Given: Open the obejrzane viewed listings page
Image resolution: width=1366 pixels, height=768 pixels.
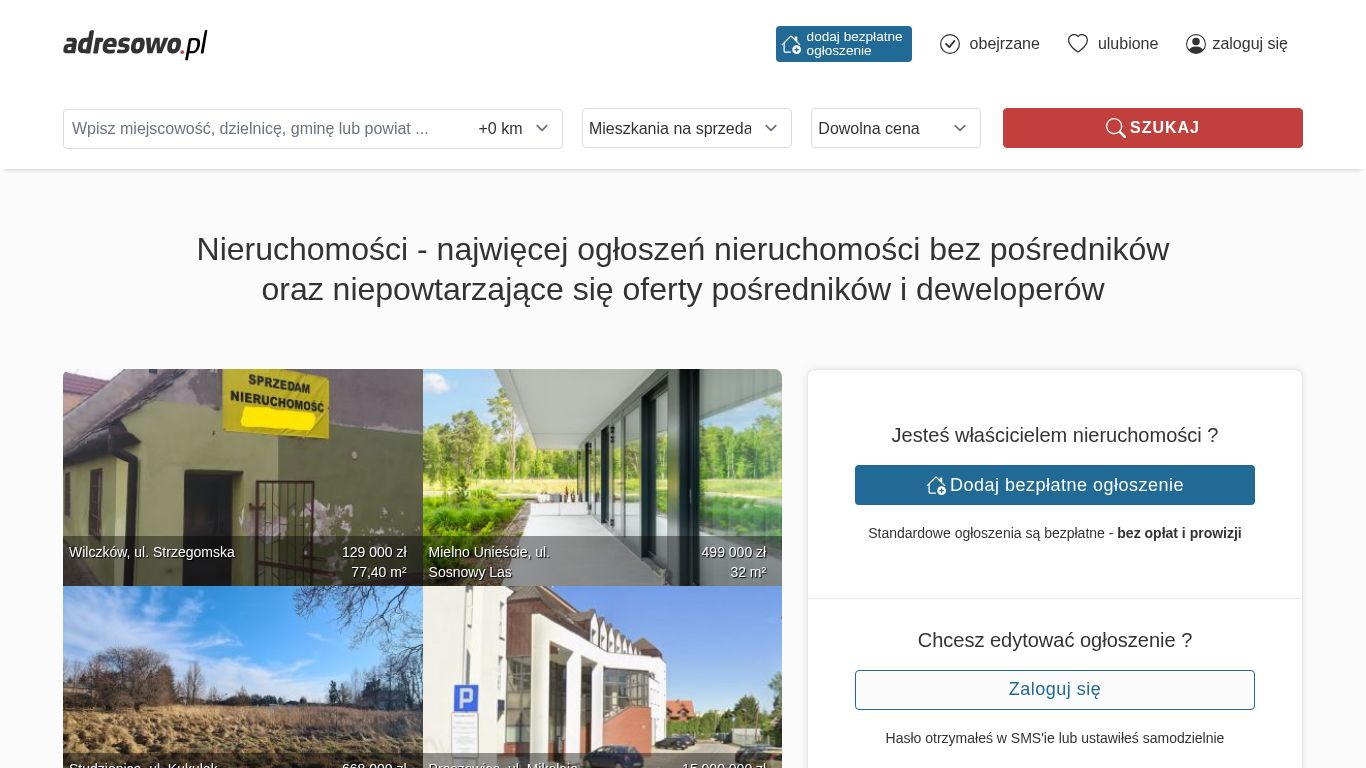Looking at the screenshot, I should (1003, 44).
